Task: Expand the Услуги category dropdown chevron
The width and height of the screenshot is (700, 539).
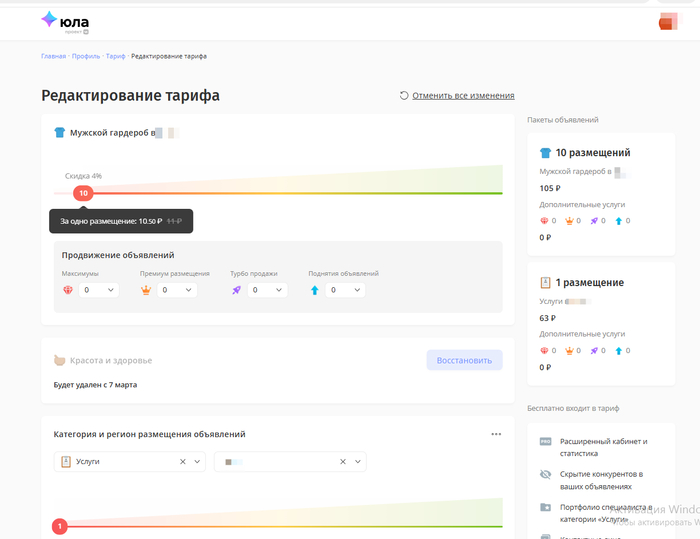Action: 197,462
